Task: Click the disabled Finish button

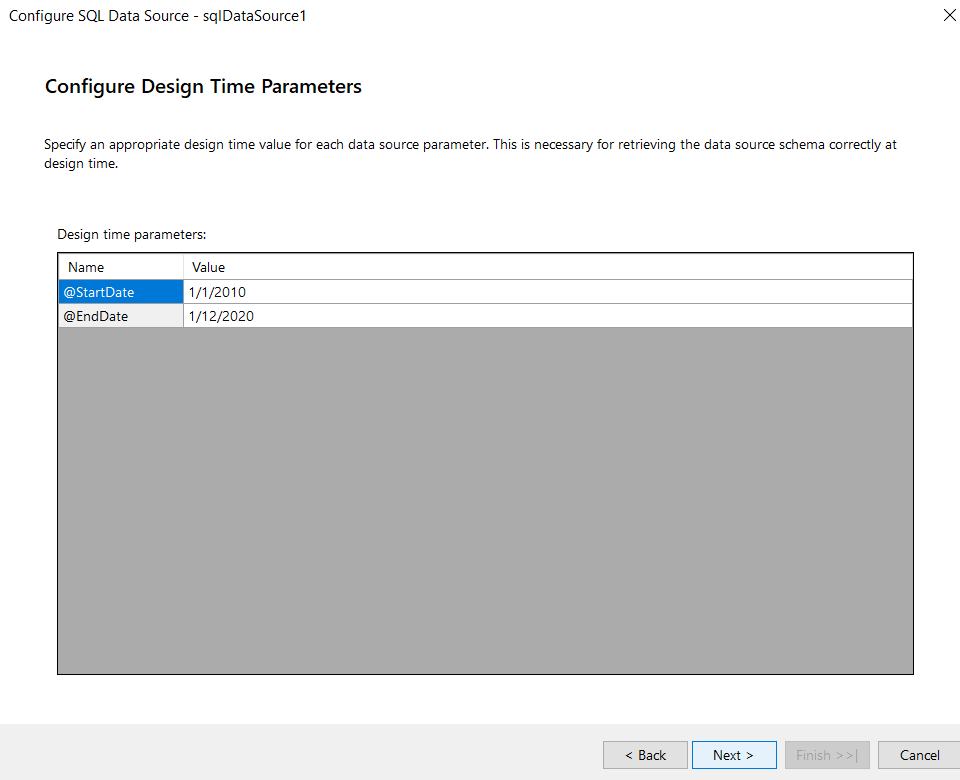Action: click(x=827, y=755)
